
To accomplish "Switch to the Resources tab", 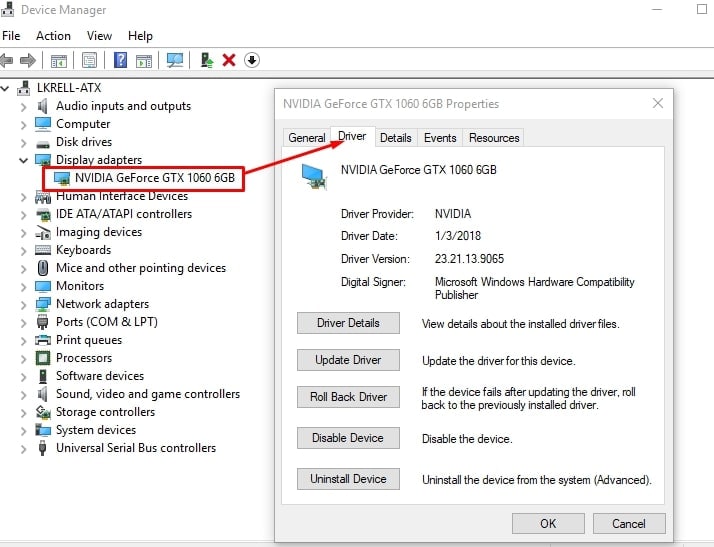I will click(x=494, y=138).
